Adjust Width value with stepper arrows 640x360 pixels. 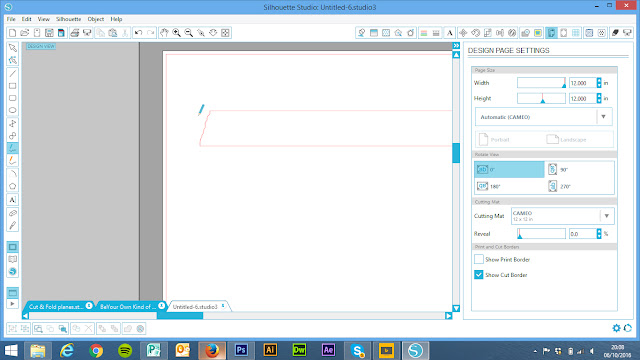coord(599,83)
